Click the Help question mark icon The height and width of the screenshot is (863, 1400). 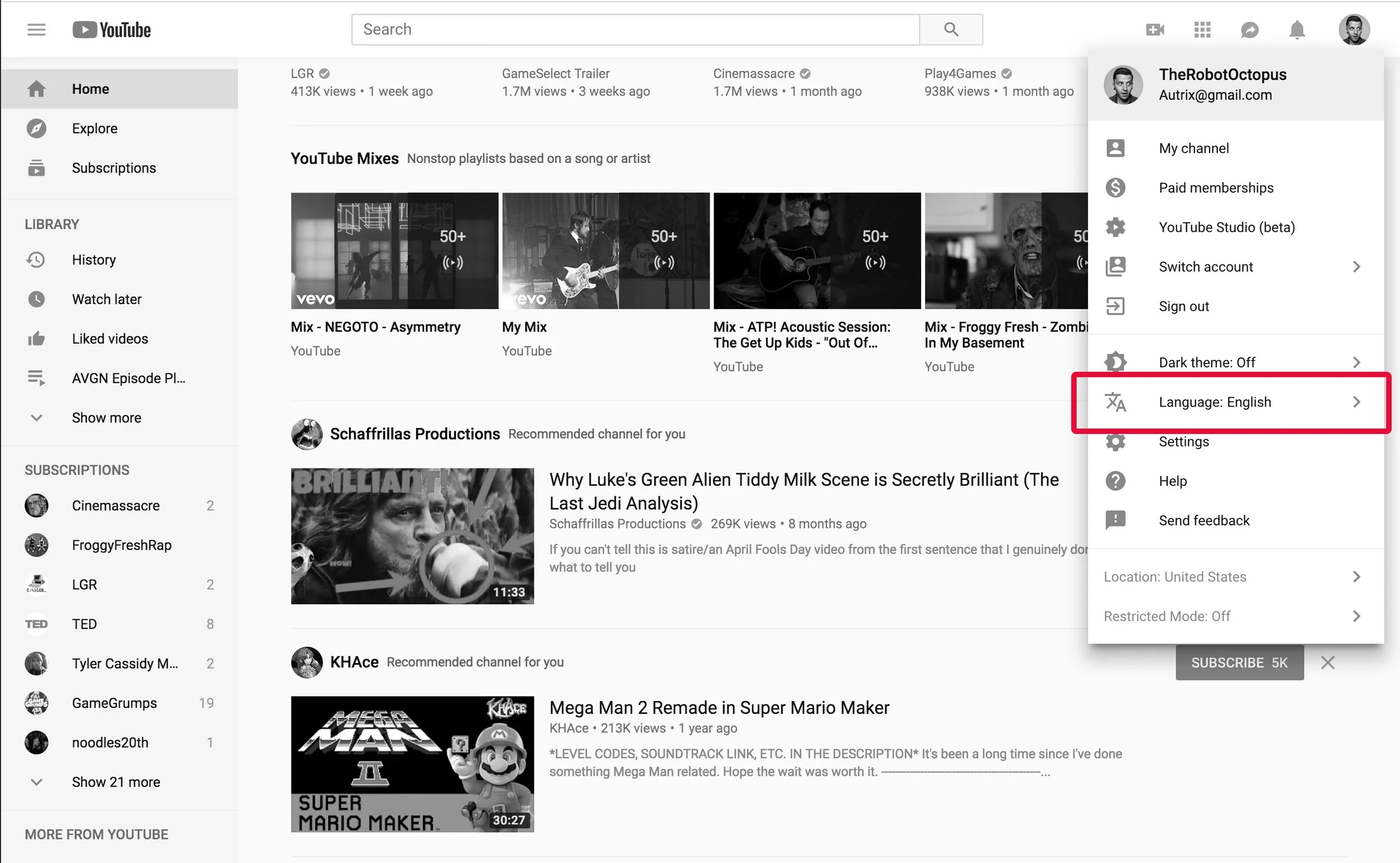(1115, 481)
